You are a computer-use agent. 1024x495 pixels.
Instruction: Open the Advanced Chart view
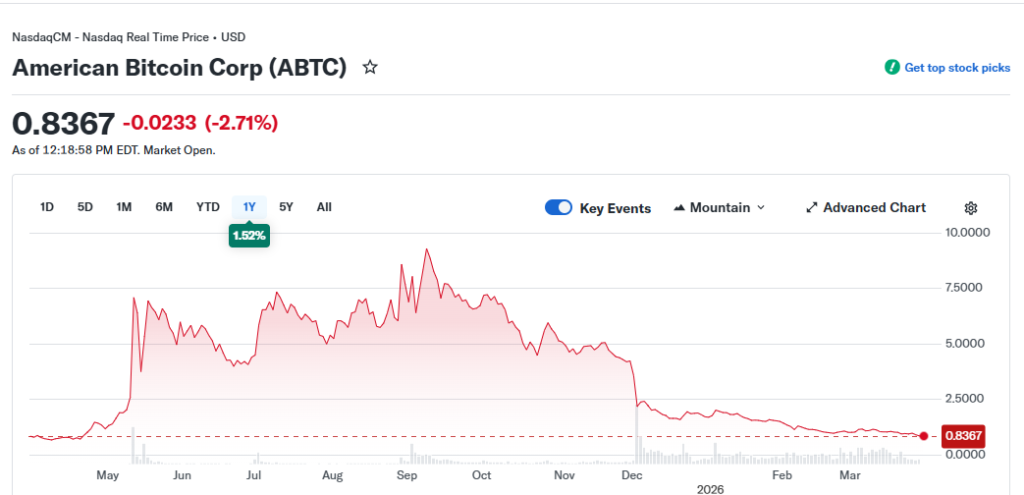[x=874, y=208]
